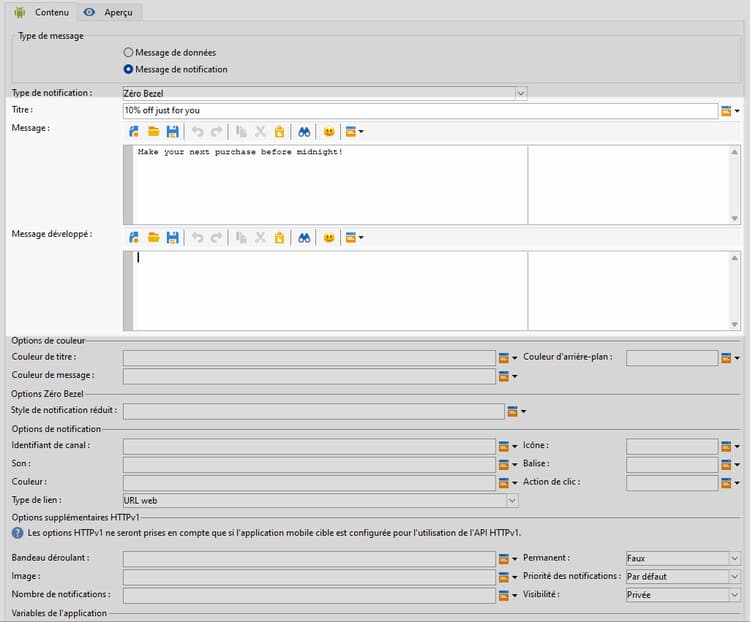Click into the Titre input field
750x622 pixels.
click(420, 111)
